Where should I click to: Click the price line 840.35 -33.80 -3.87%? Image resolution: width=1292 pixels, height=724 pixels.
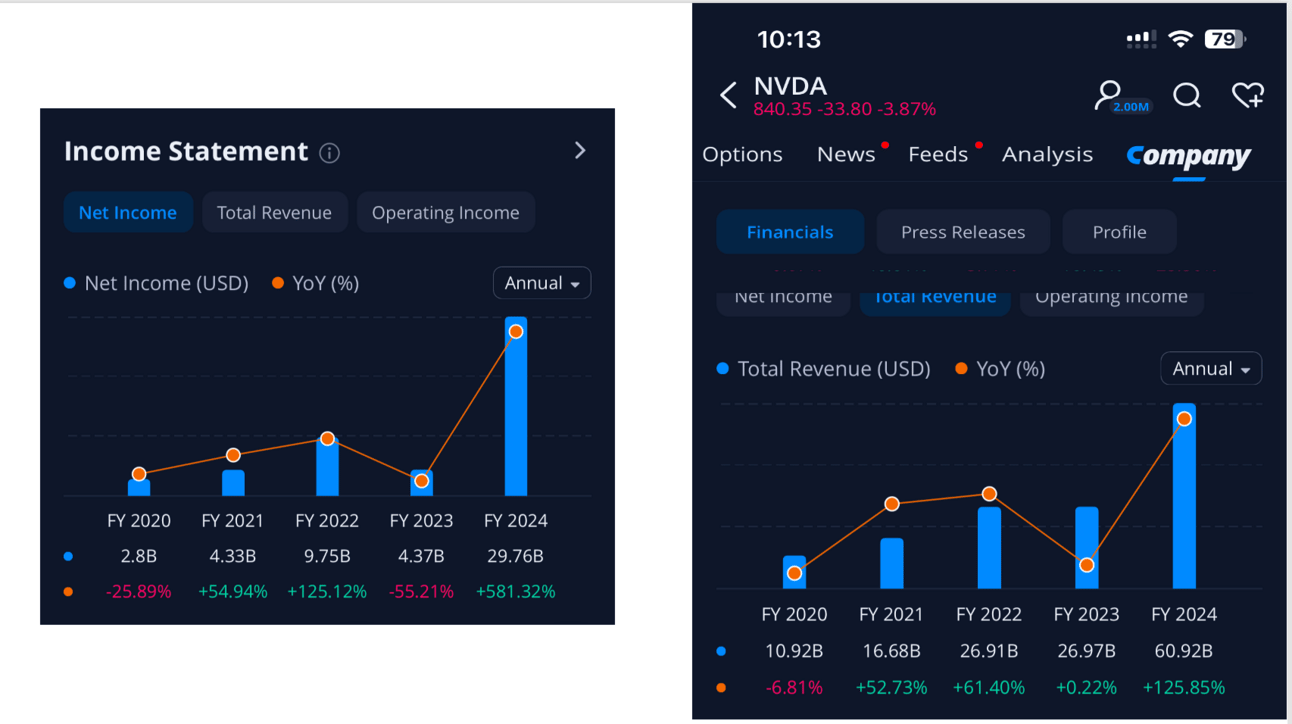845,109
